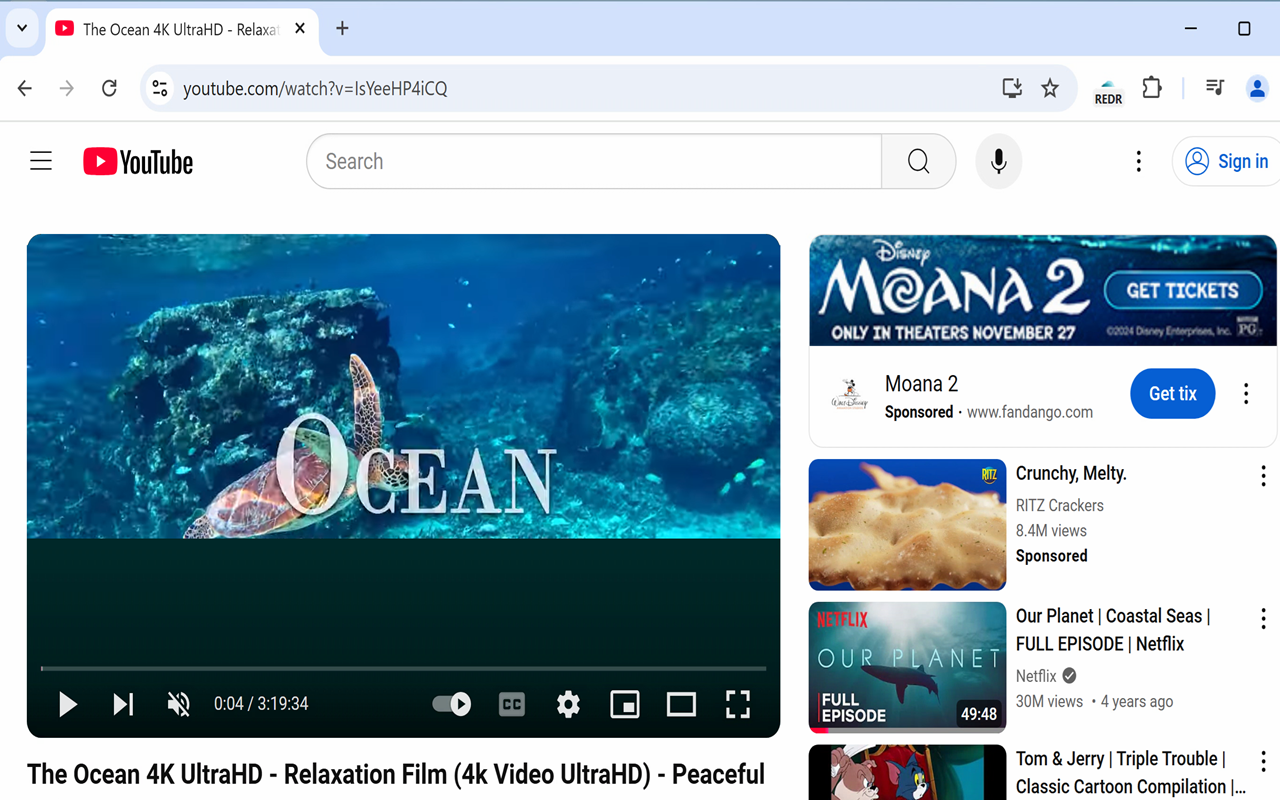The height and width of the screenshot is (800, 1280).
Task: Open options menu for the Our Planet video
Action: pos(1262,618)
